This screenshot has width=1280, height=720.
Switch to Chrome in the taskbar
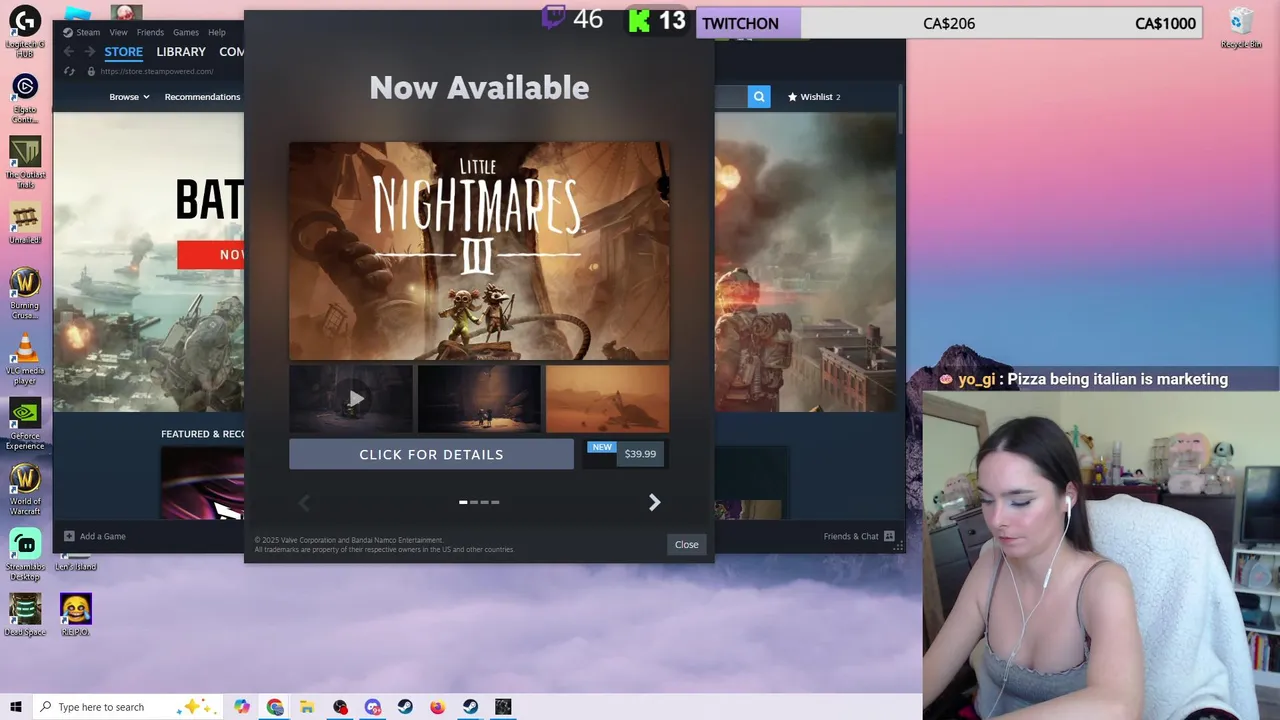click(x=275, y=707)
